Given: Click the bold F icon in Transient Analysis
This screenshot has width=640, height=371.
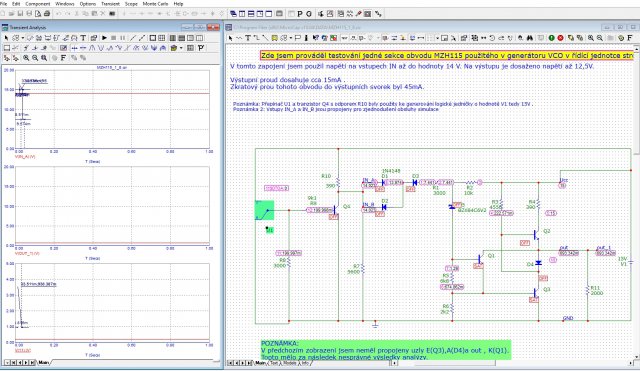Looking at the screenshot, I should coord(63,58).
